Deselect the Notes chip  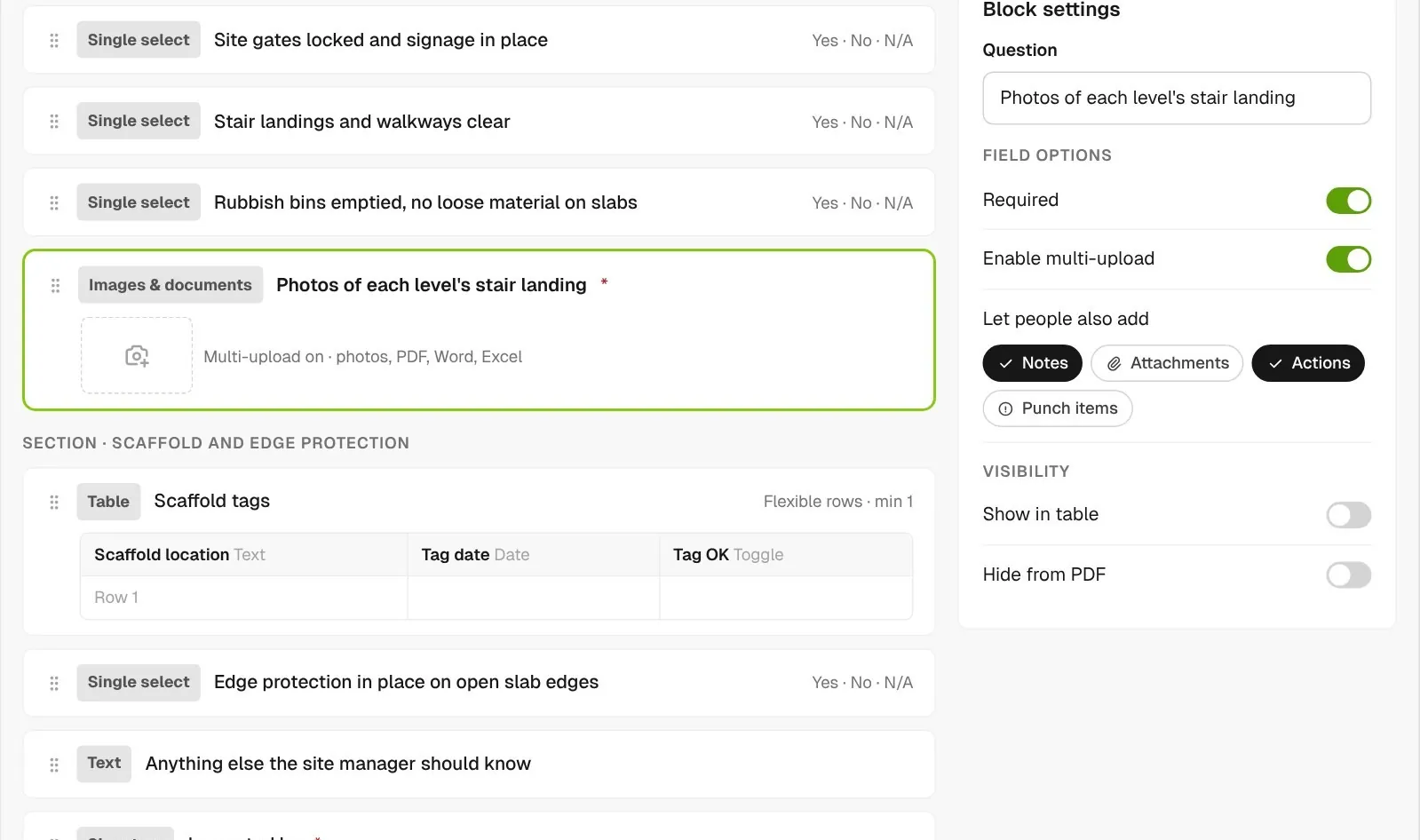pyautogui.click(x=1032, y=363)
